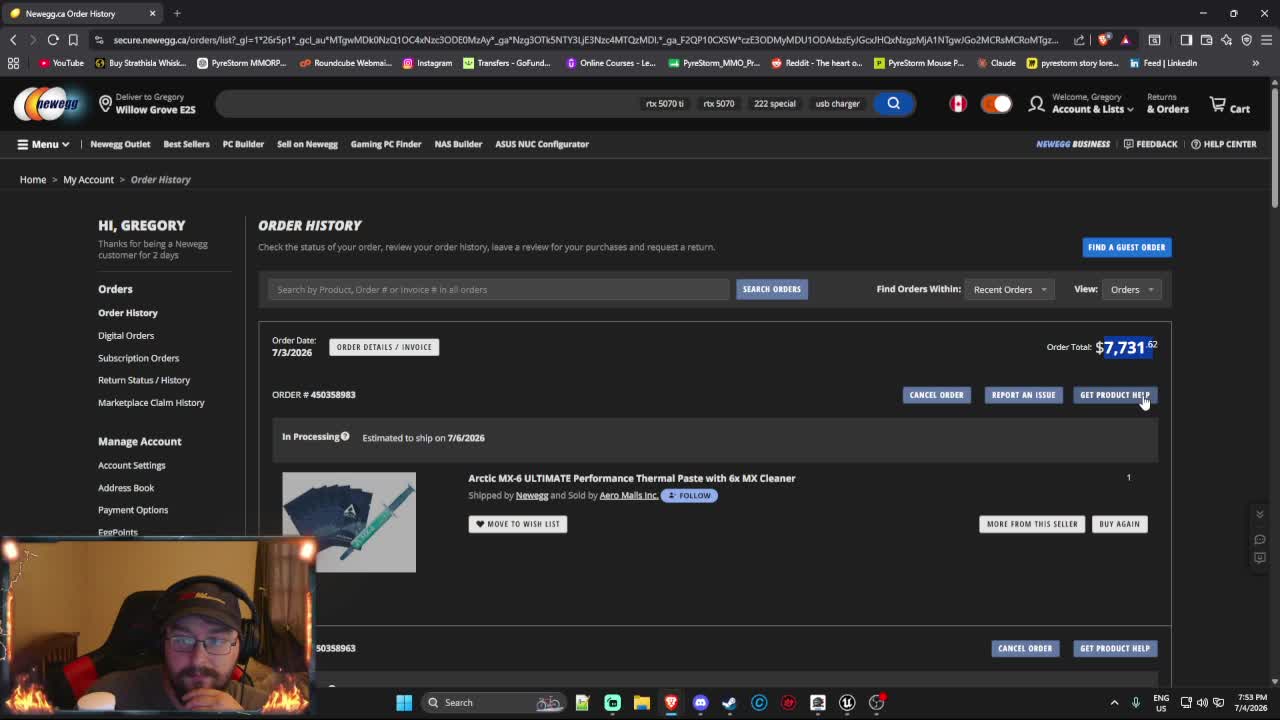The height and width of the screenshot is (720, 1280).
Task: Open Arctic MX-6 thermal paste product link
Action: tap(631, 478)
